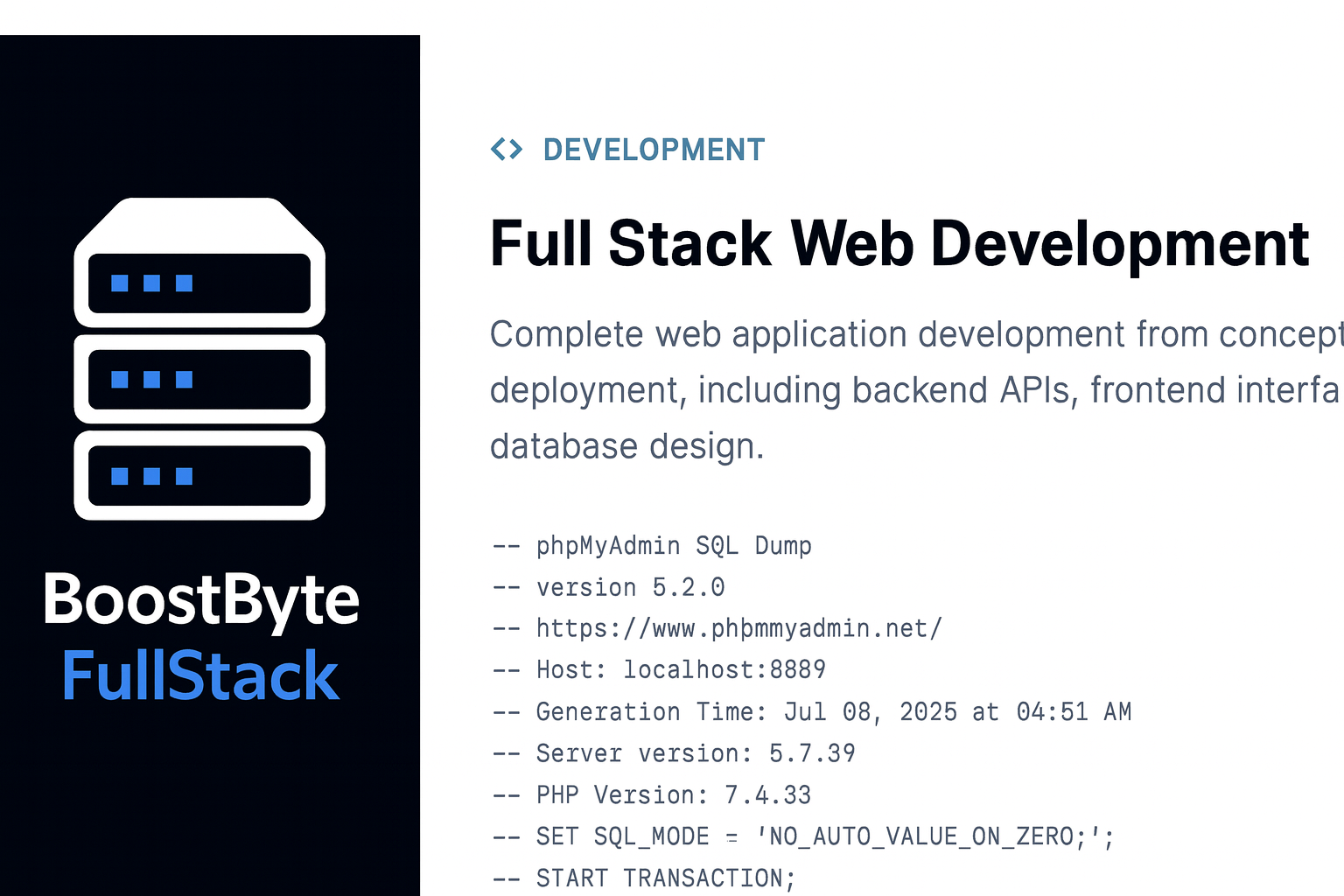Click the 'Host: localhost:8889' line
Screen dimensions: 1344x896
[x=659, y=669]
